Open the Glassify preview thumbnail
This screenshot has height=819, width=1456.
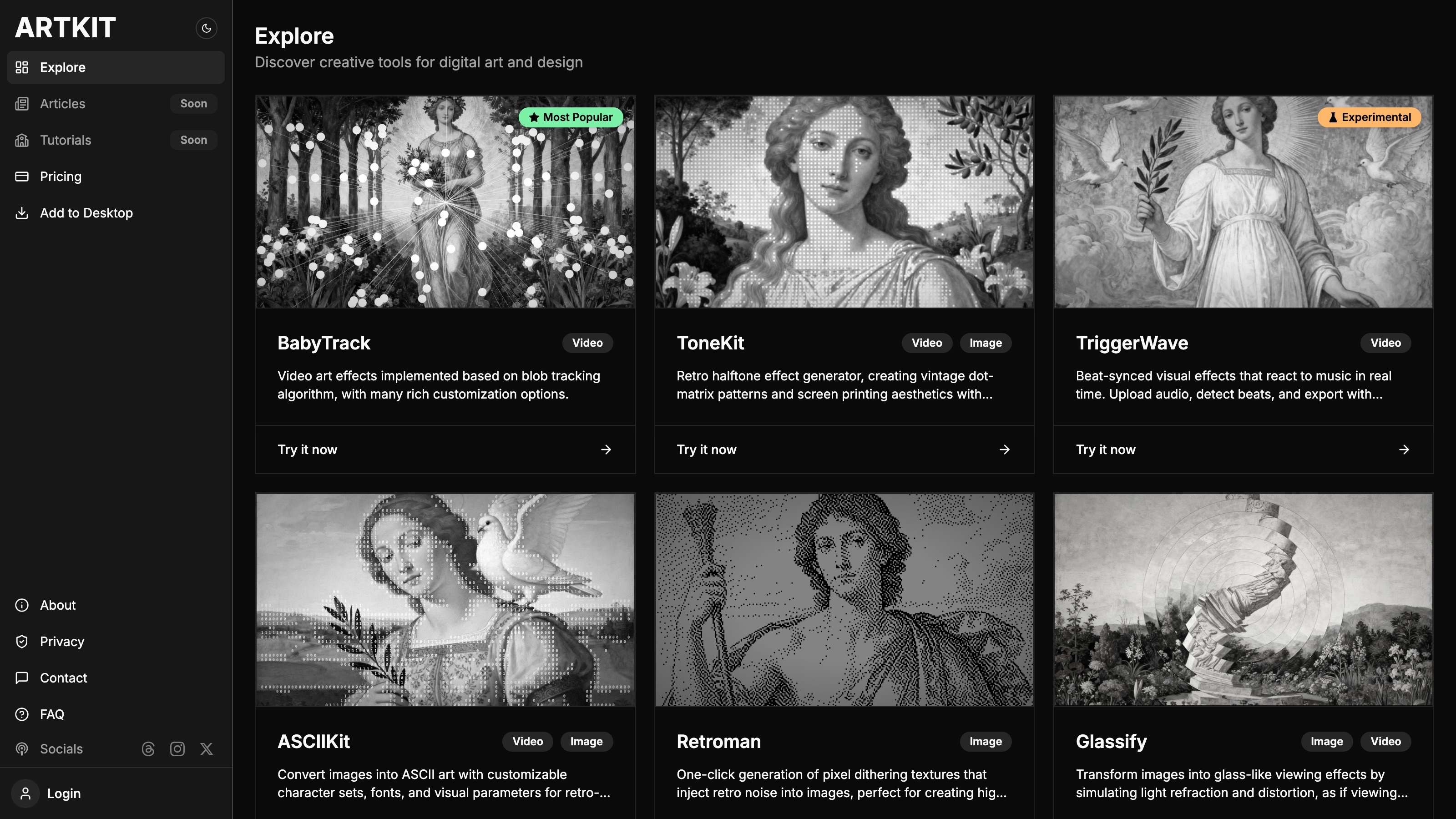coord(1244,600)
